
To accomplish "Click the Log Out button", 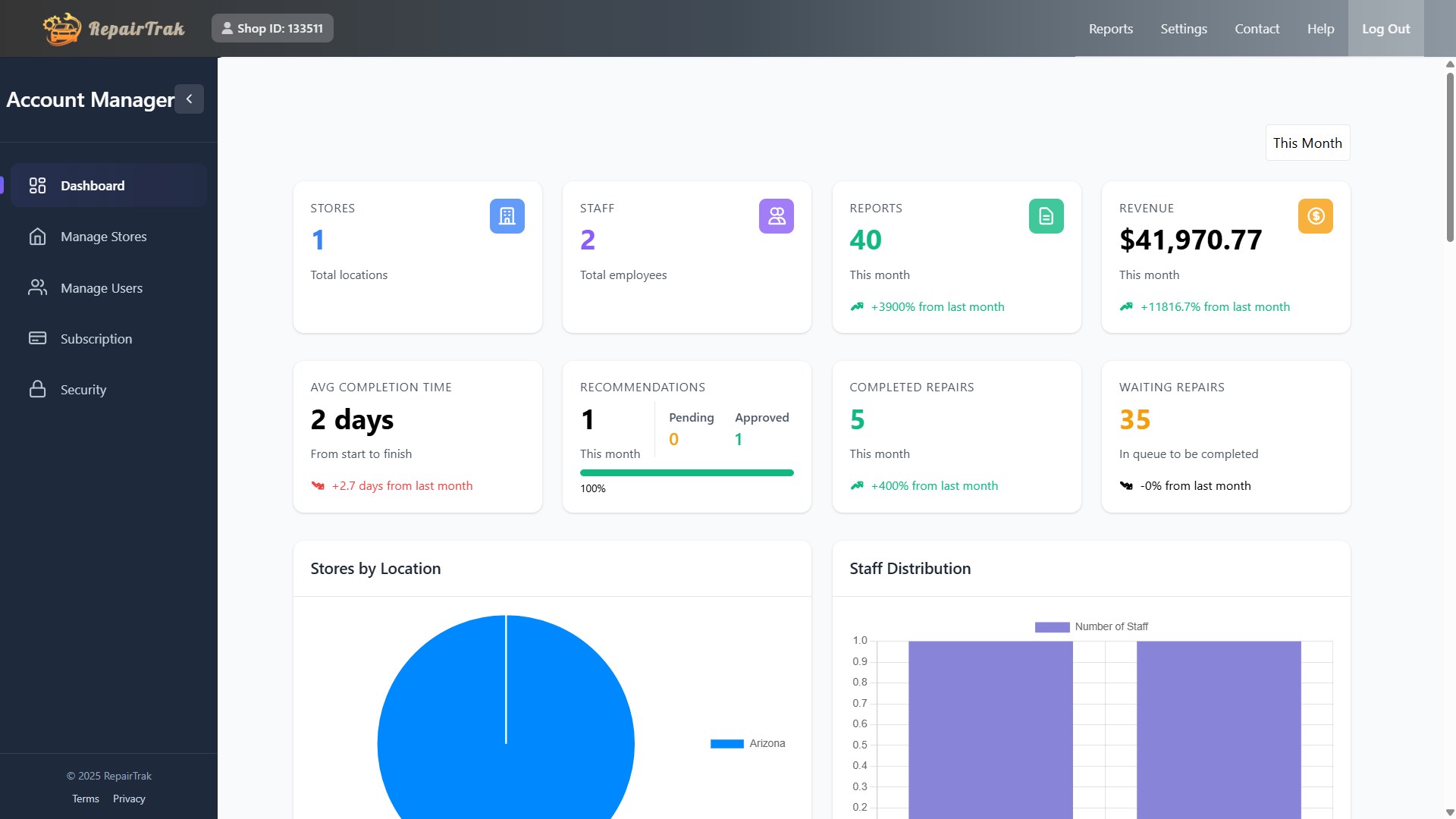I will click(x=1385, y=29).
